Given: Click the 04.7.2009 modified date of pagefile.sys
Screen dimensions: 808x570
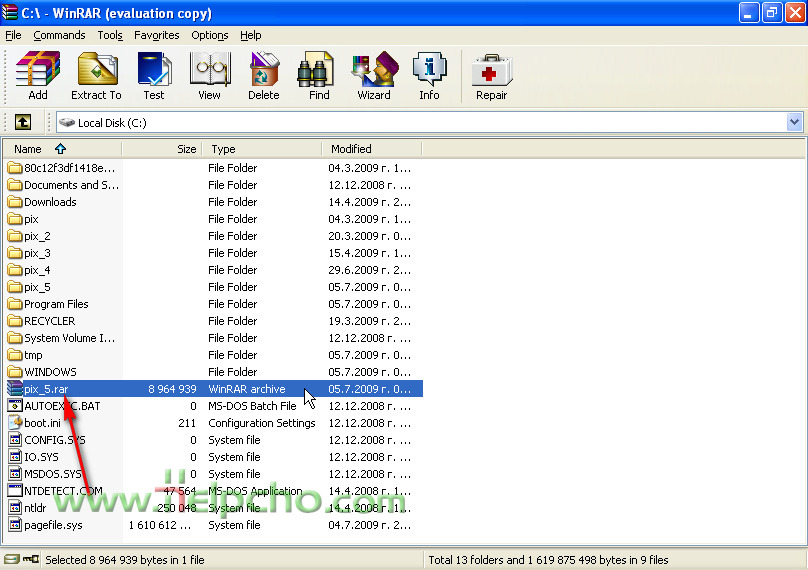Looking at the screenshot, I should pyautogui.click(x=369, y=525).
